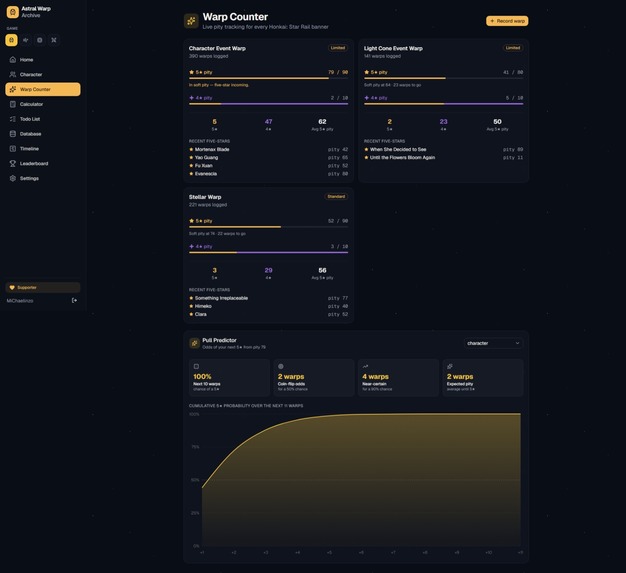Click the Stellar Warp card title

pyautogui.click(x=205, y=197)
